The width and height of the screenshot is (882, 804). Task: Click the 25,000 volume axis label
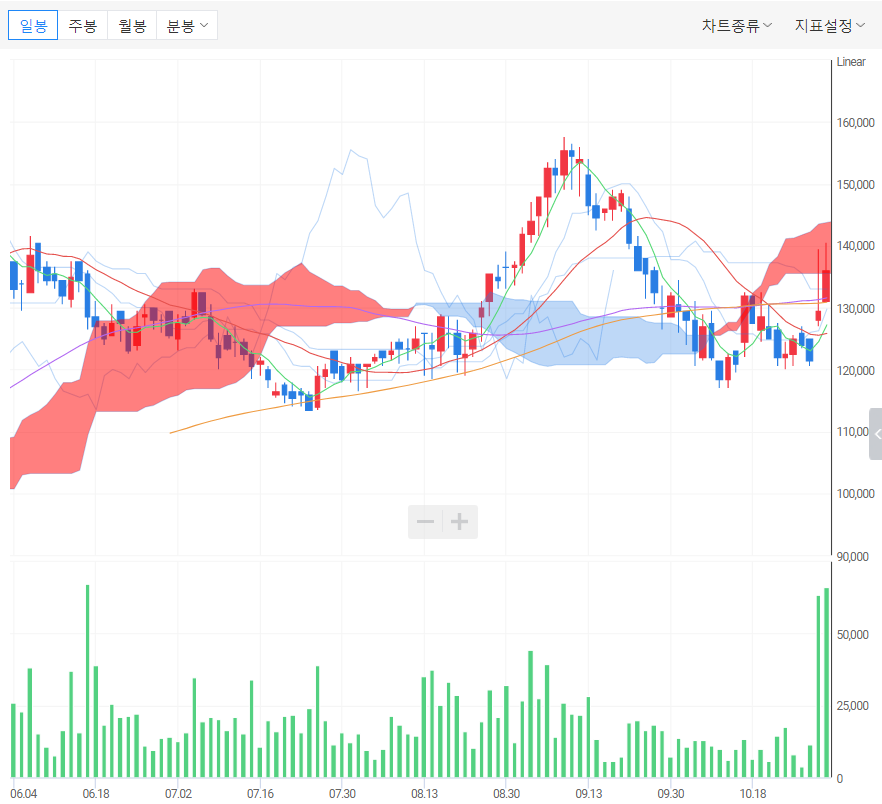tap(852, 706)
